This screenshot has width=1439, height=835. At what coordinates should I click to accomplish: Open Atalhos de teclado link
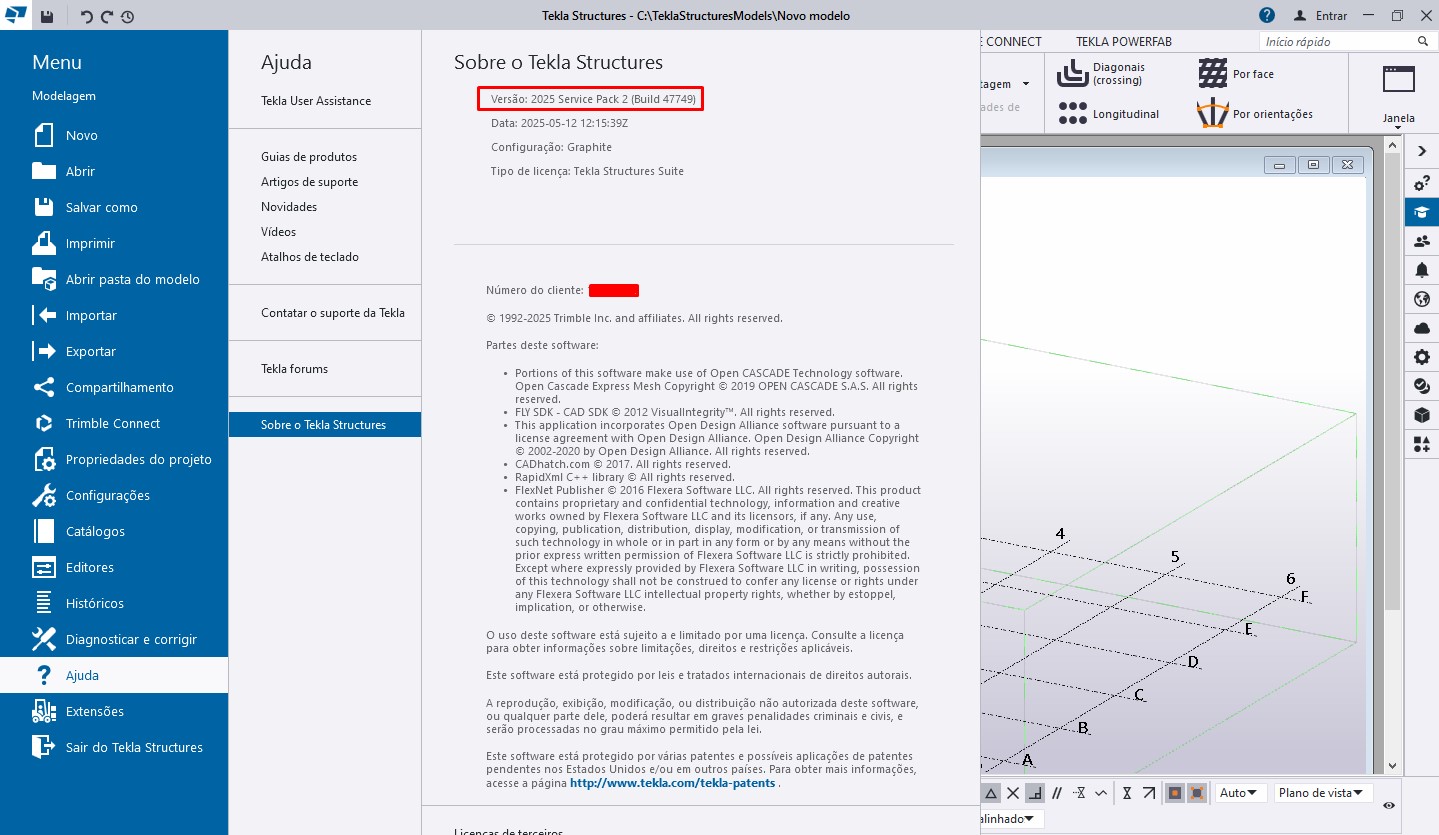click(x=310, y=257)
